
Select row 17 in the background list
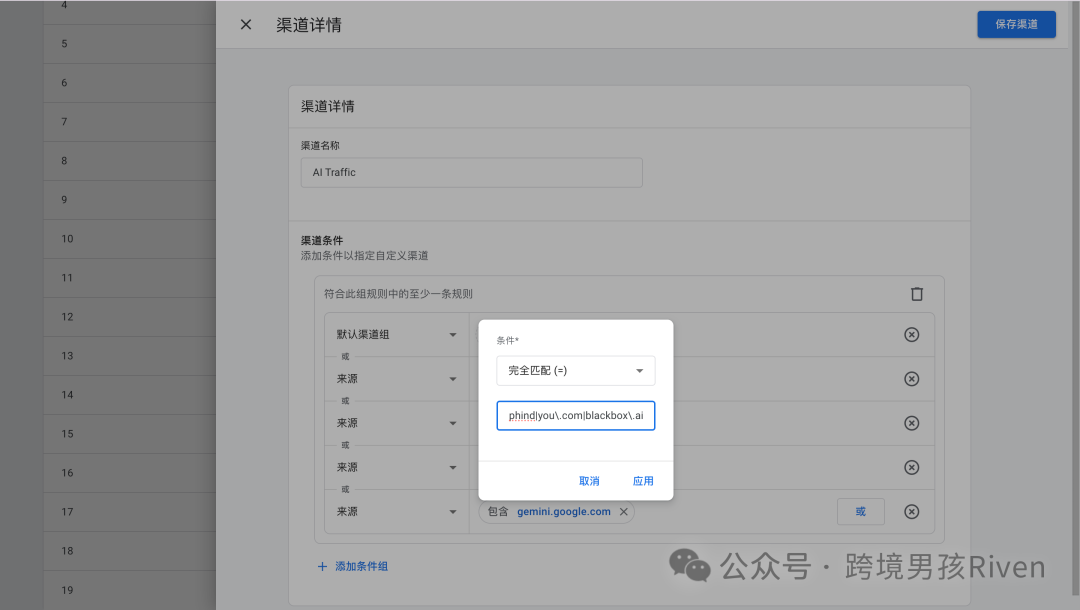click(129, 512)
